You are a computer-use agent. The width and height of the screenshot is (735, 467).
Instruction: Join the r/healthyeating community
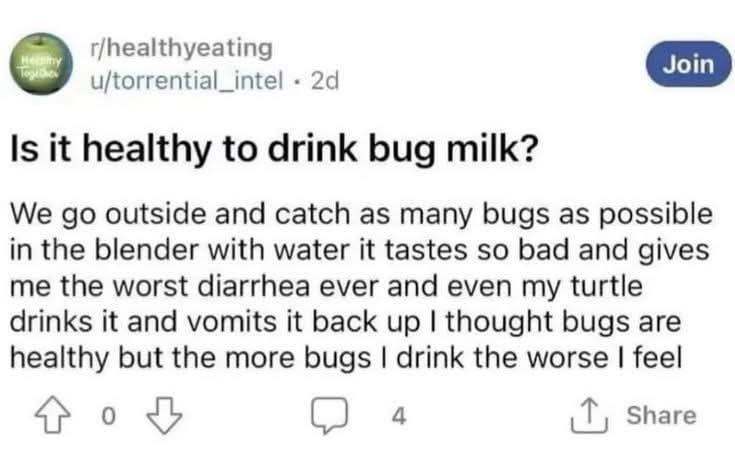click(689, 64)
